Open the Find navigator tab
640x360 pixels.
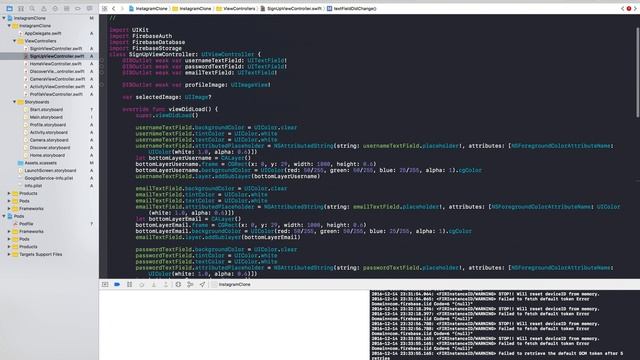(x=32, y=8)
